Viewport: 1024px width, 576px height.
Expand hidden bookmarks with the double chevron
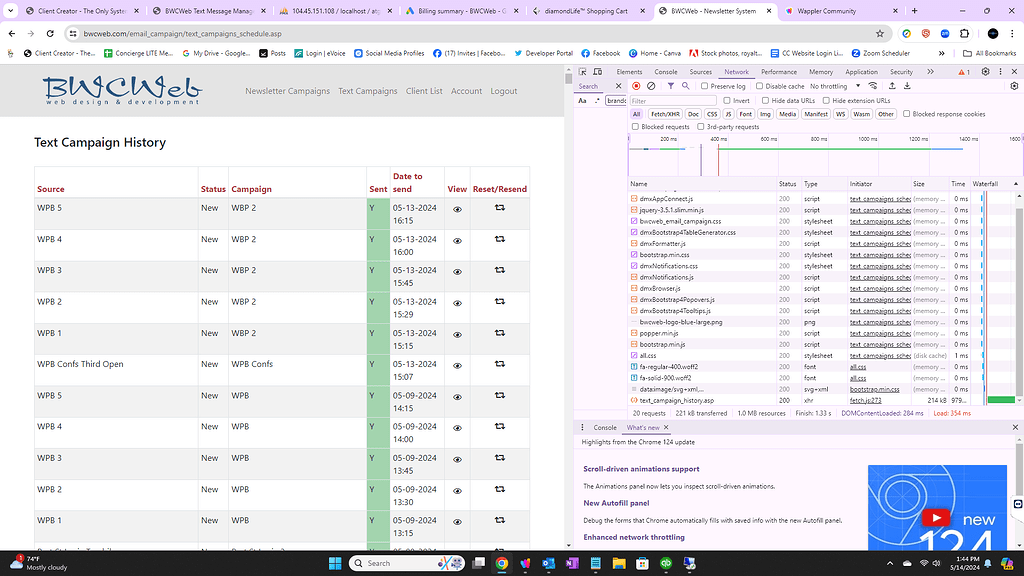pos(941,53)
